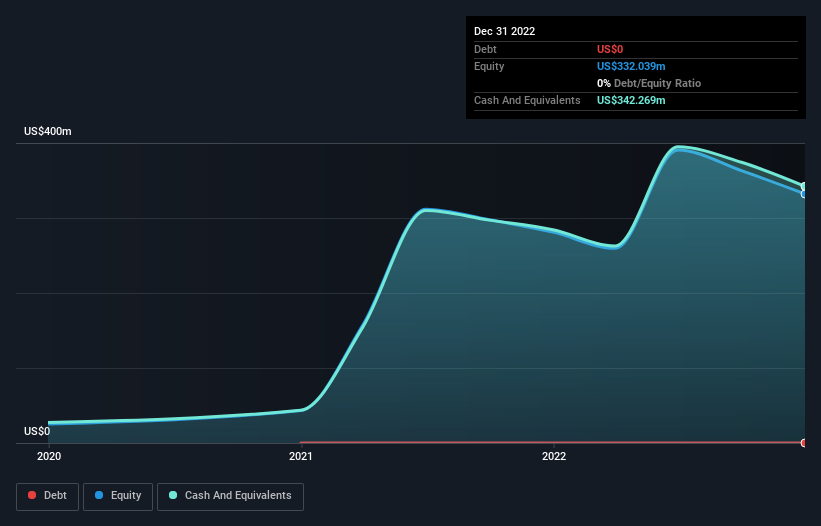Screen dimensions: 821x526
Task: Click the Dec 31 2022 tooltip date
Action: pos(504,31)
